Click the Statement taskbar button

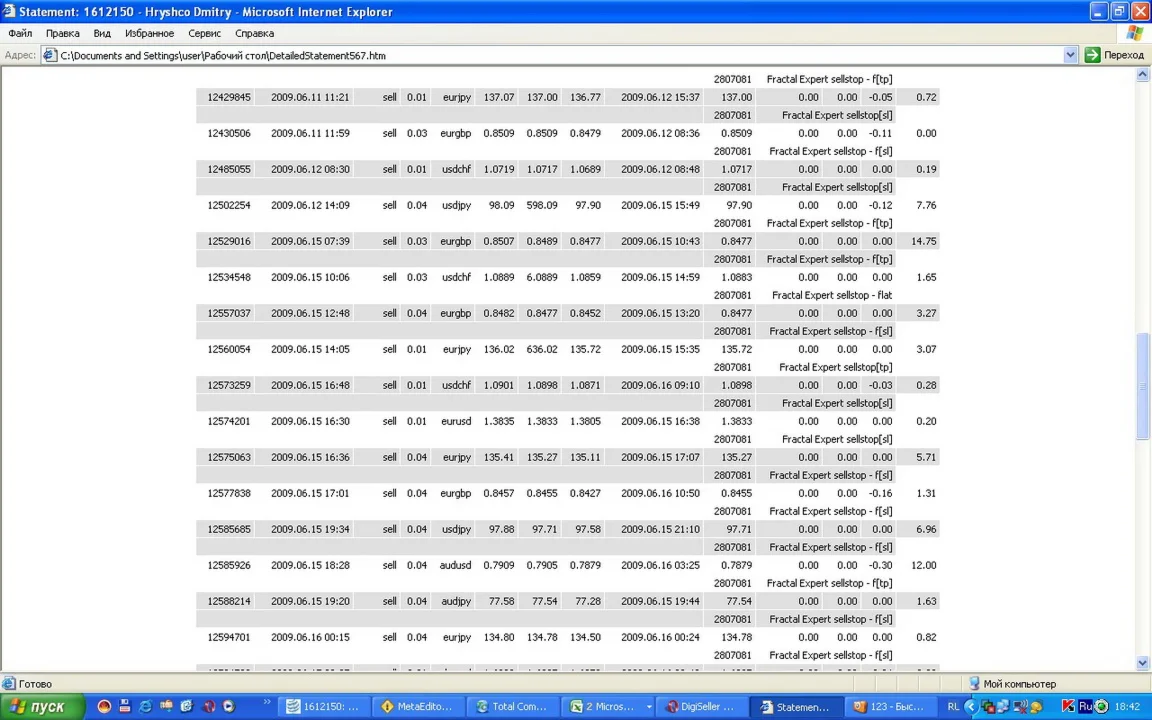(x=796, y=707)
